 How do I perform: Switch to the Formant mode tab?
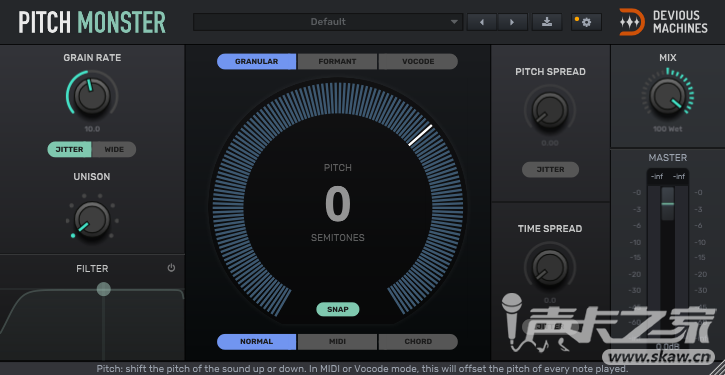[x=338, y=61]
